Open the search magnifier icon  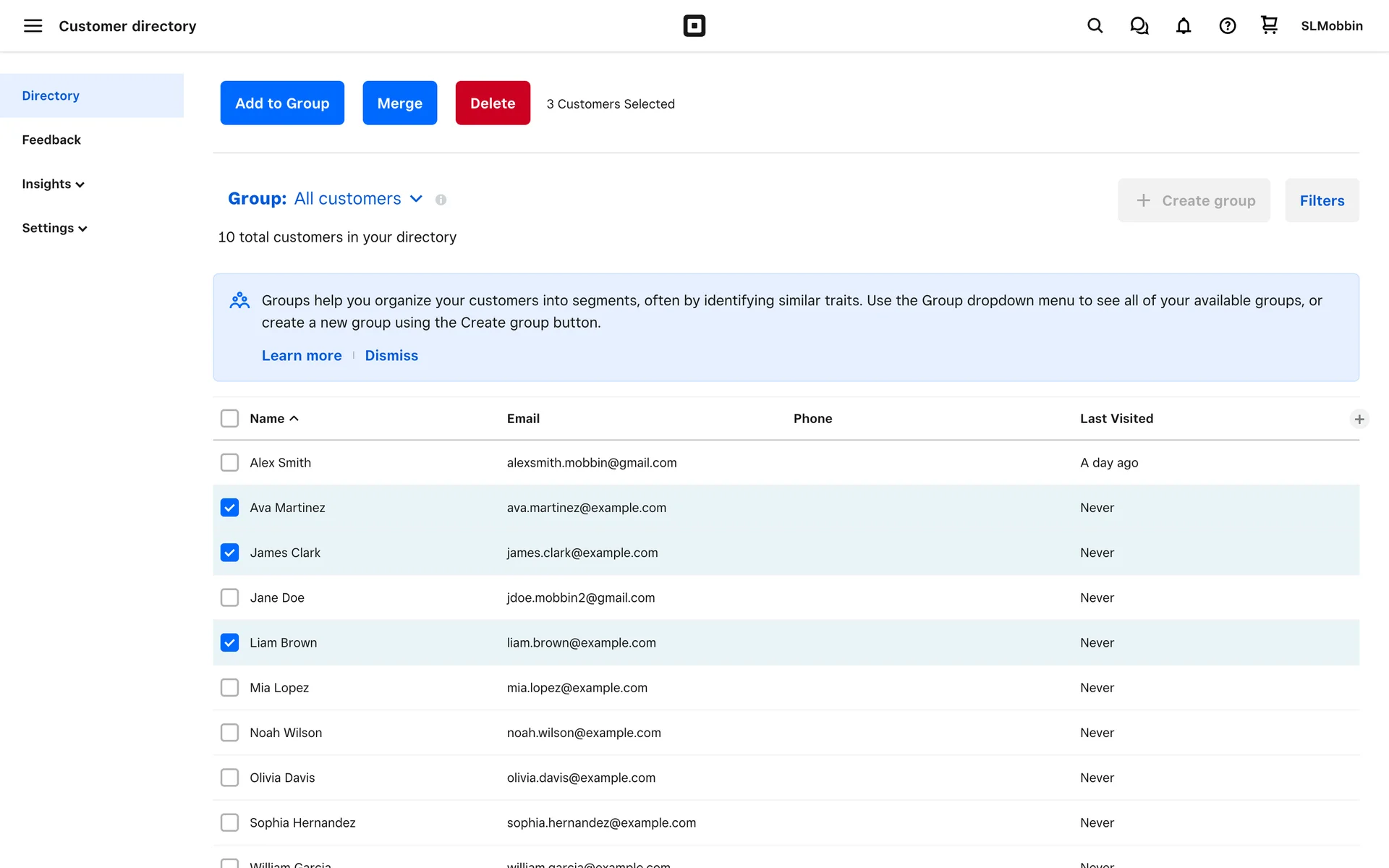pyautogui.click(x=1095, y=26)
